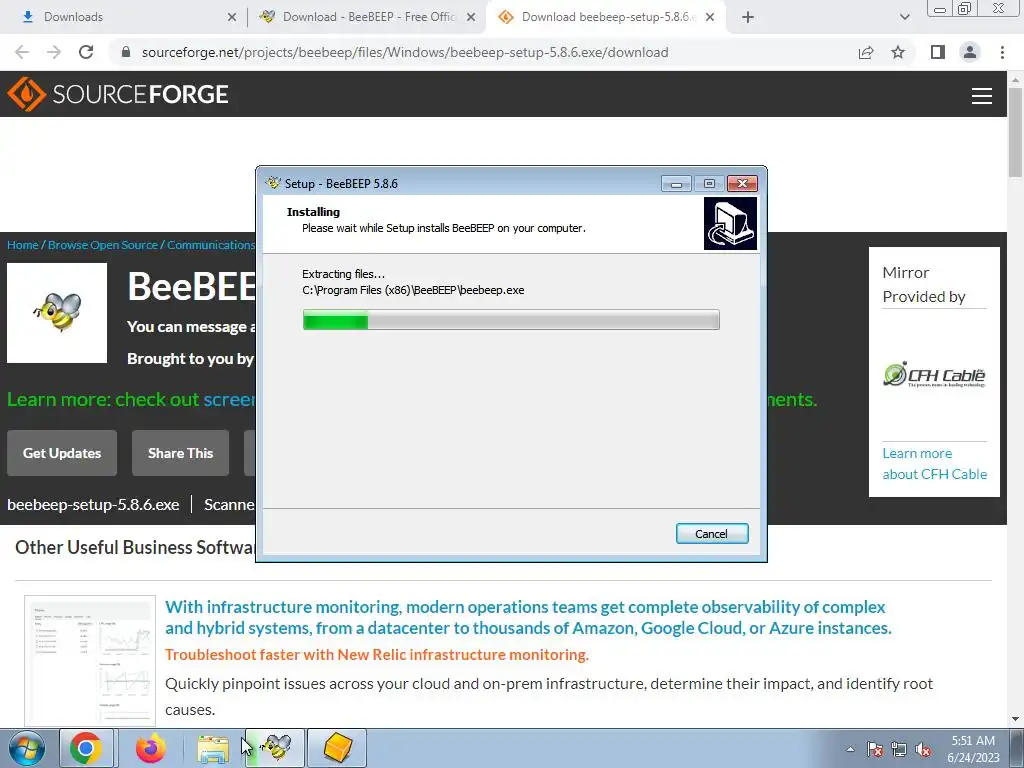Bookmark this page with the star icon
Image resolution: width=1024 pixels, height=768 pixels.
(898, 52)
